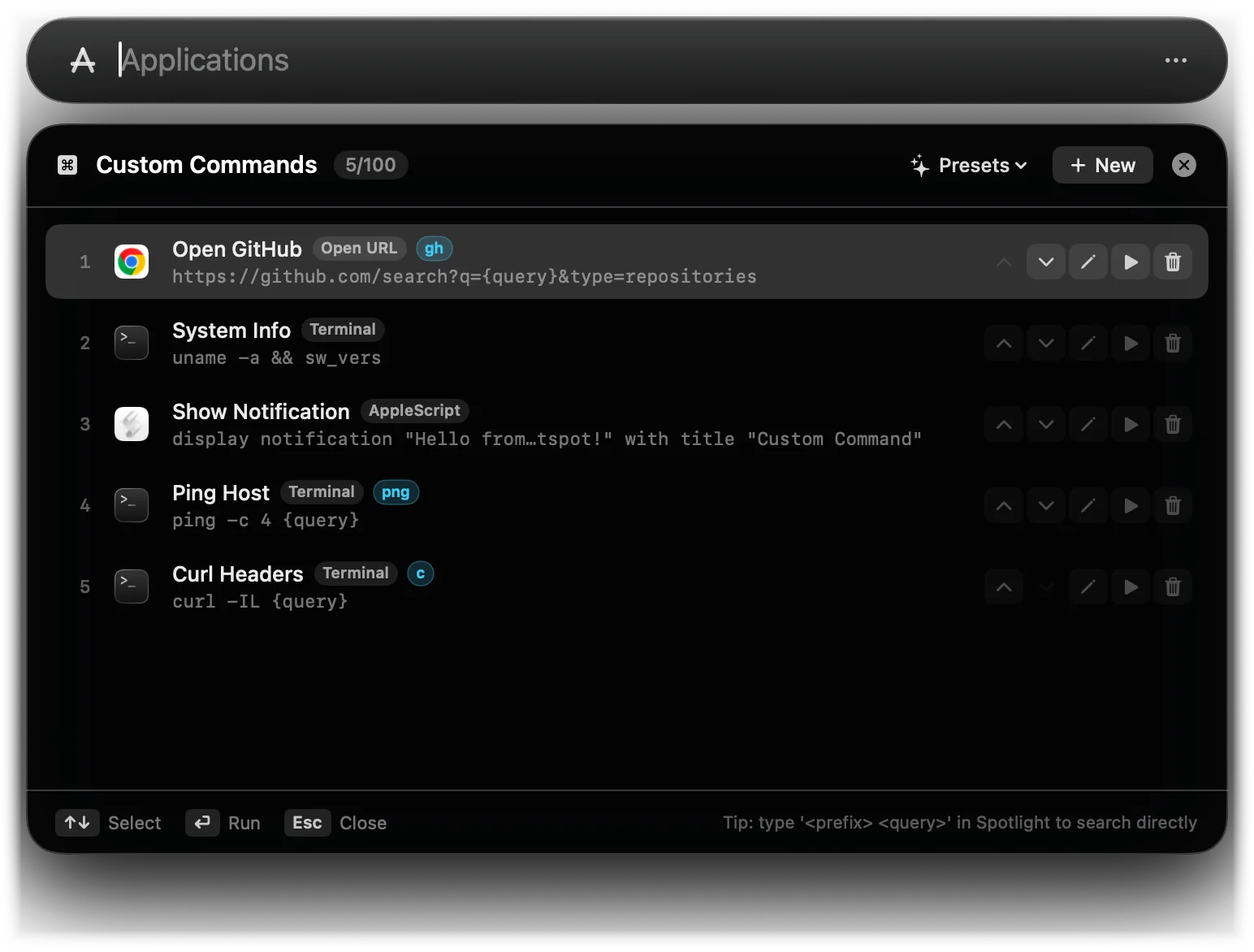This screenshot has height=952, width=1254.
Task: Click the 'uname -a && sw_vers' command text
Action: click(276, 358)
